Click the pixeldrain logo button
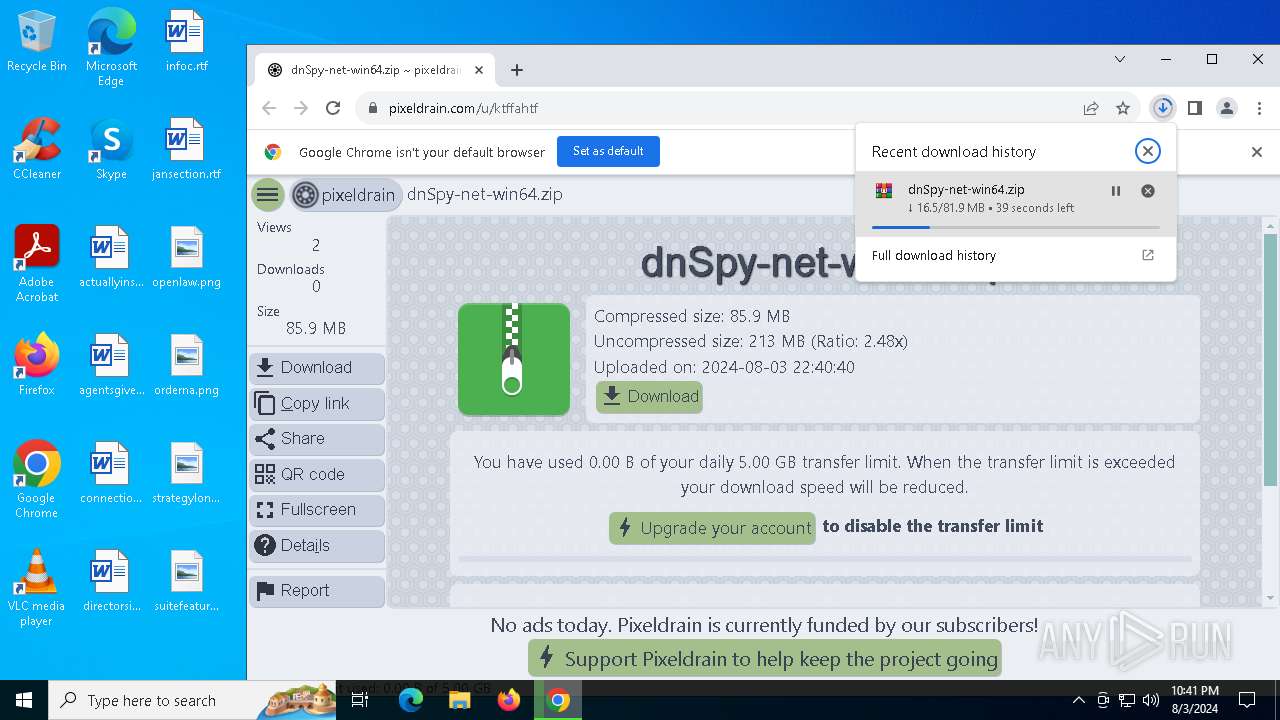The height and width of the screenshot is (720, 1280). pyautogui.click(x=346, y=195)
